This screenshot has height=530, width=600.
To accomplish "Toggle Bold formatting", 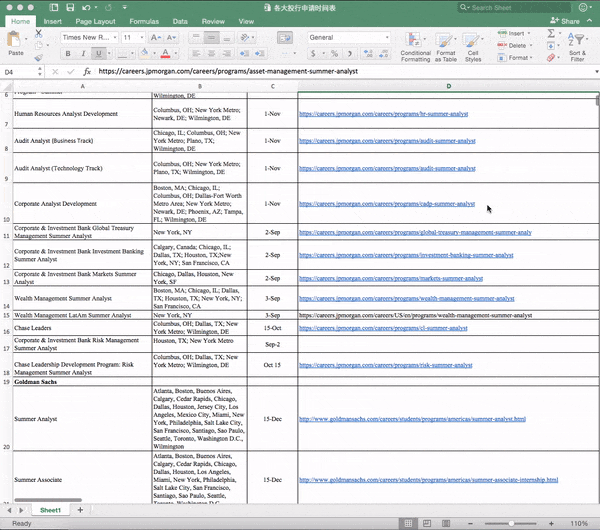I will 68,54.
